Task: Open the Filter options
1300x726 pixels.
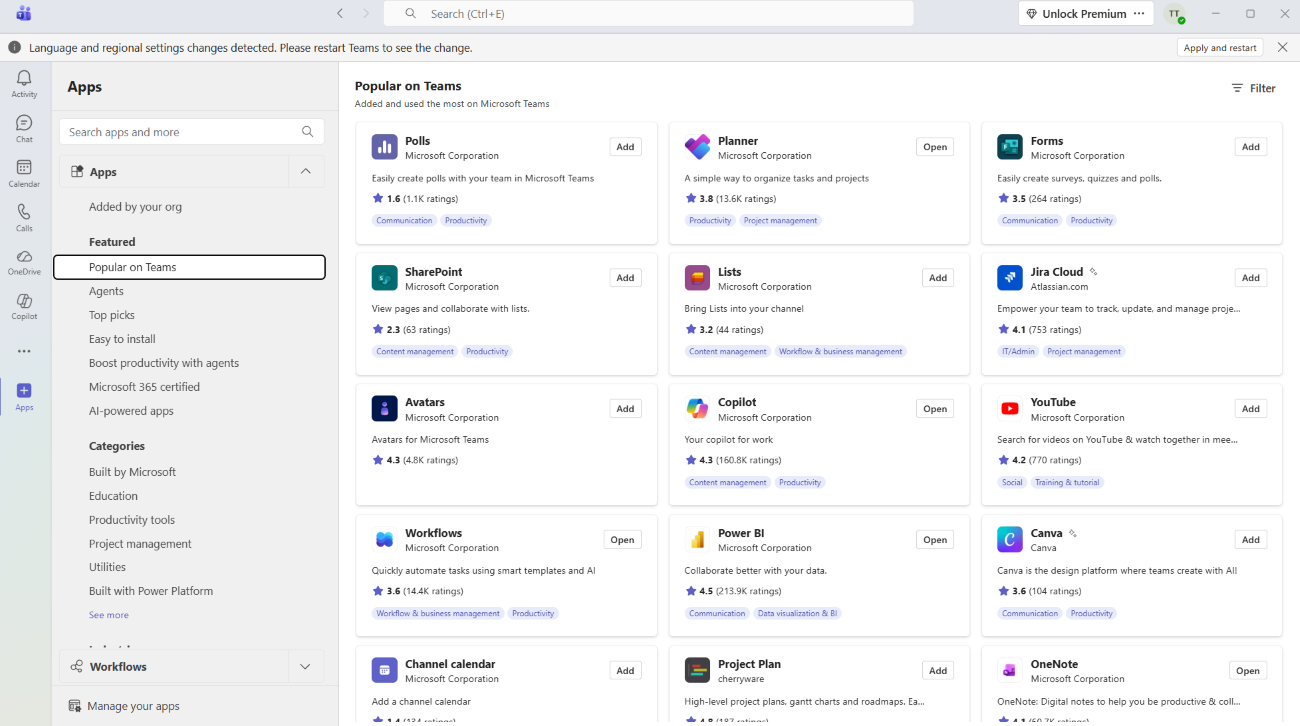Action: pos(1253,88)
